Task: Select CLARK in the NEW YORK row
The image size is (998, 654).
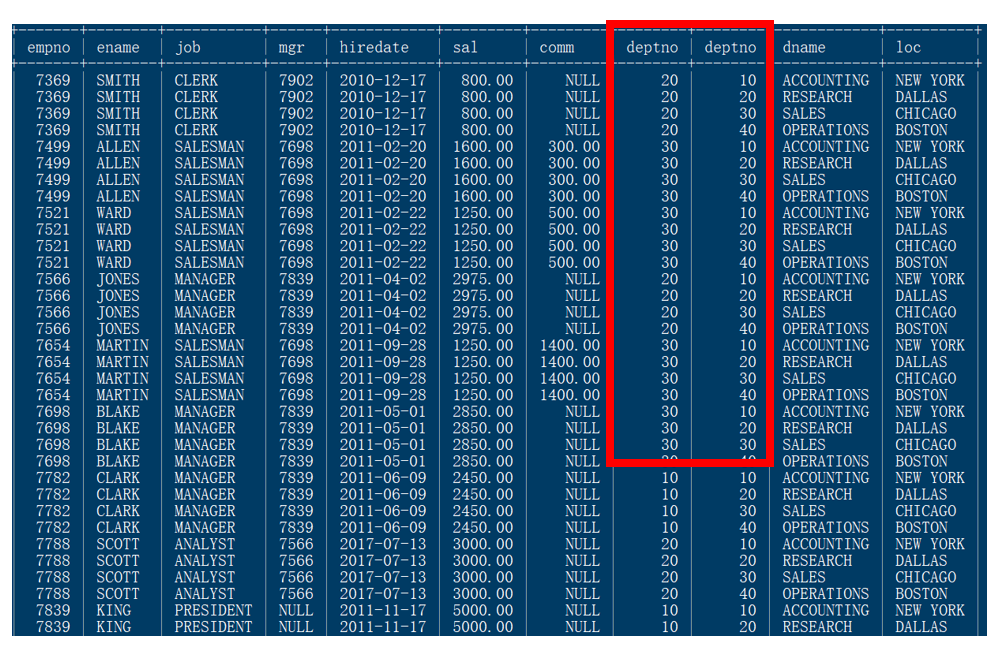Action: pos(118,478)
